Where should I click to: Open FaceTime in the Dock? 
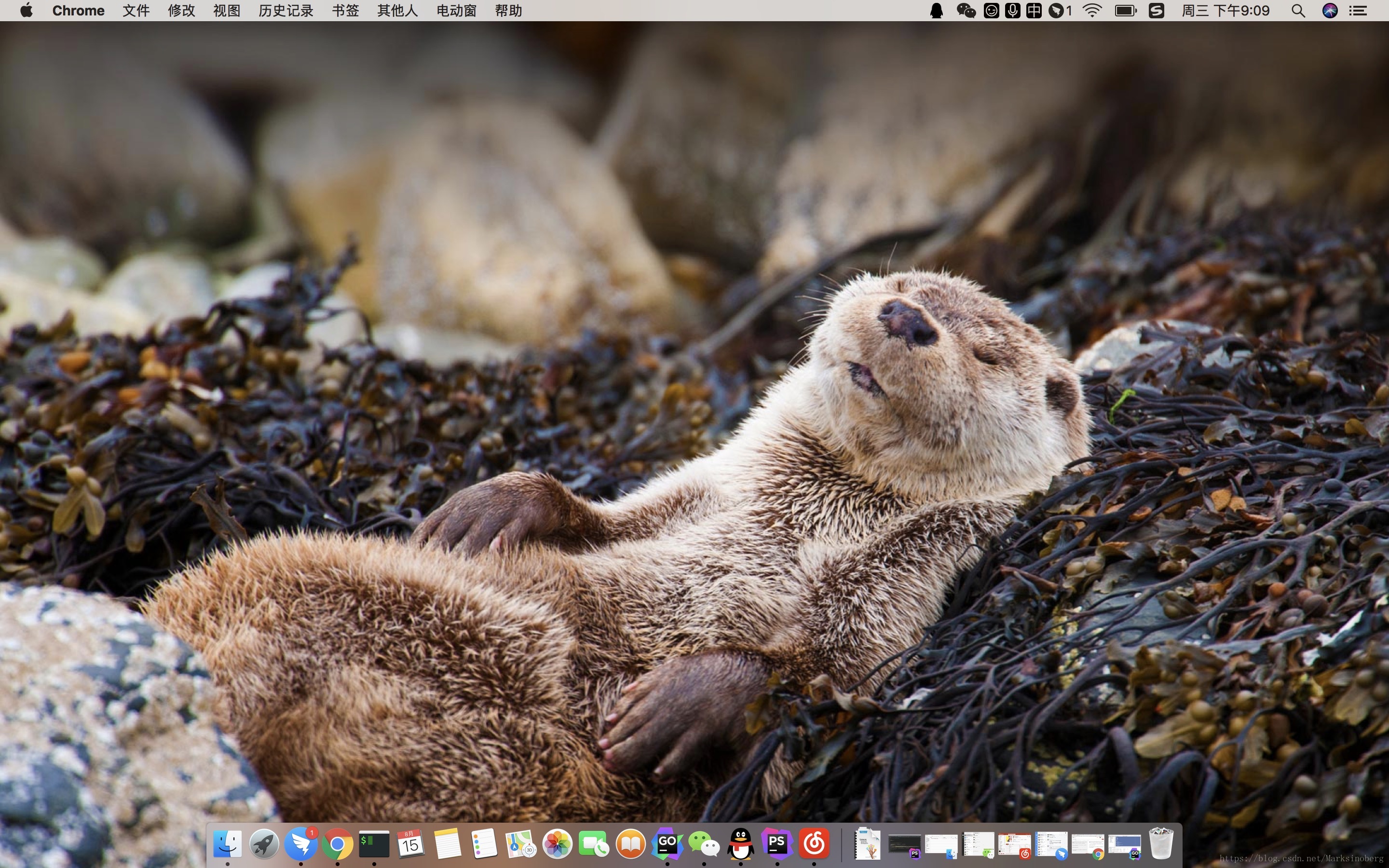pos(594,844)
